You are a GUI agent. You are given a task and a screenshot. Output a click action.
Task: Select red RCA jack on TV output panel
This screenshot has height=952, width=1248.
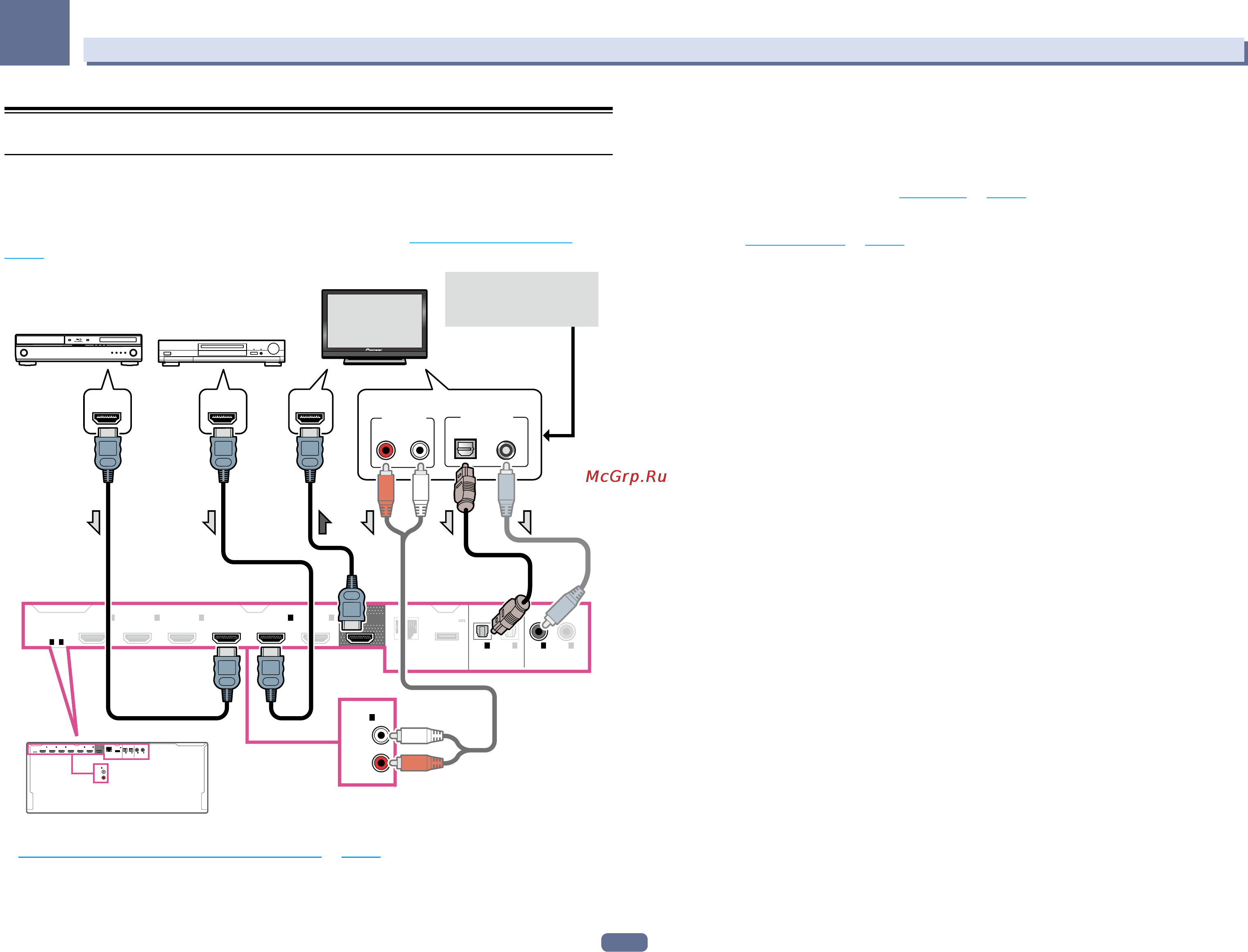coord(386,450)
